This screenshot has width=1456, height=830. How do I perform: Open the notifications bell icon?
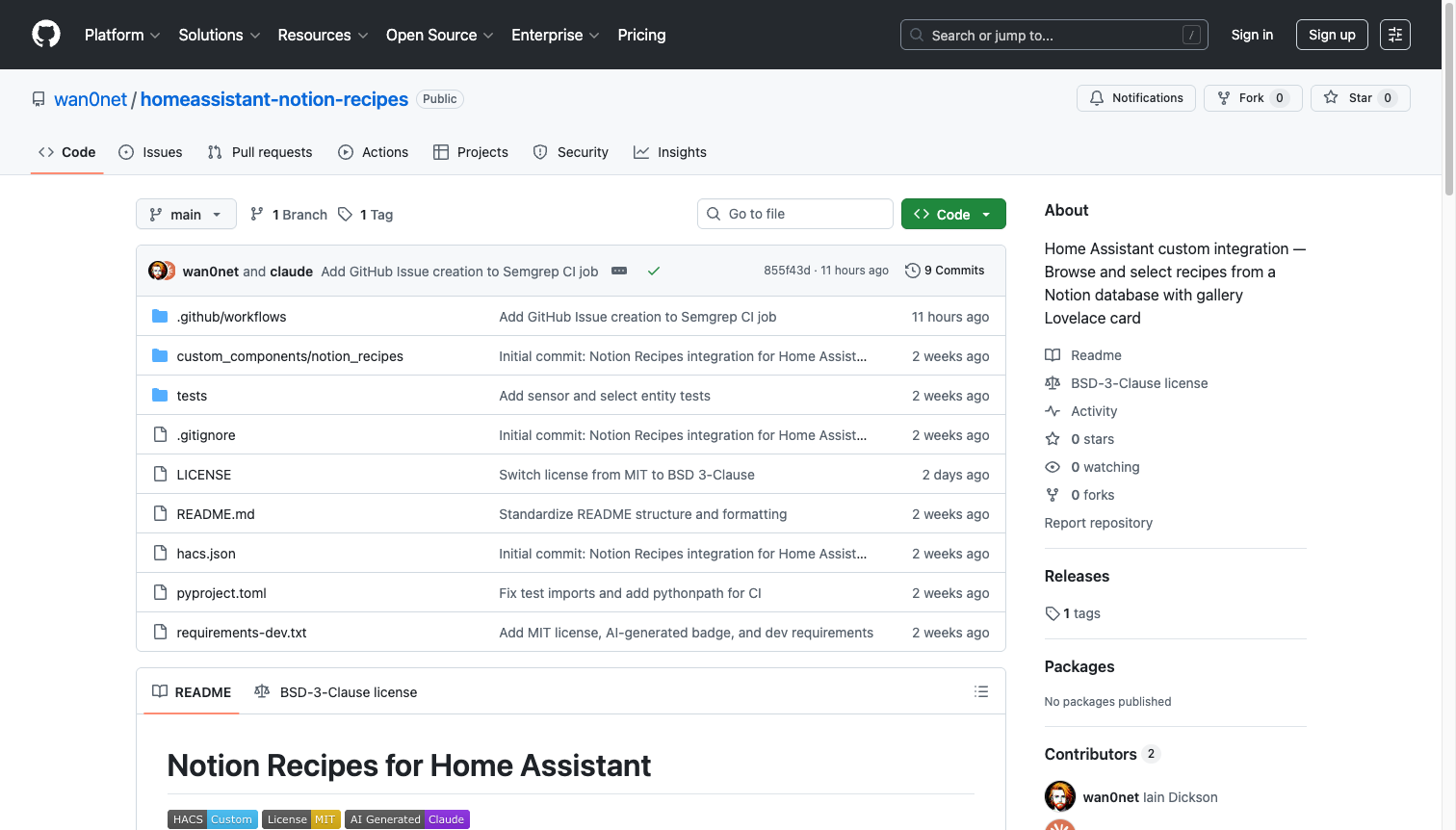[1097, 97]
